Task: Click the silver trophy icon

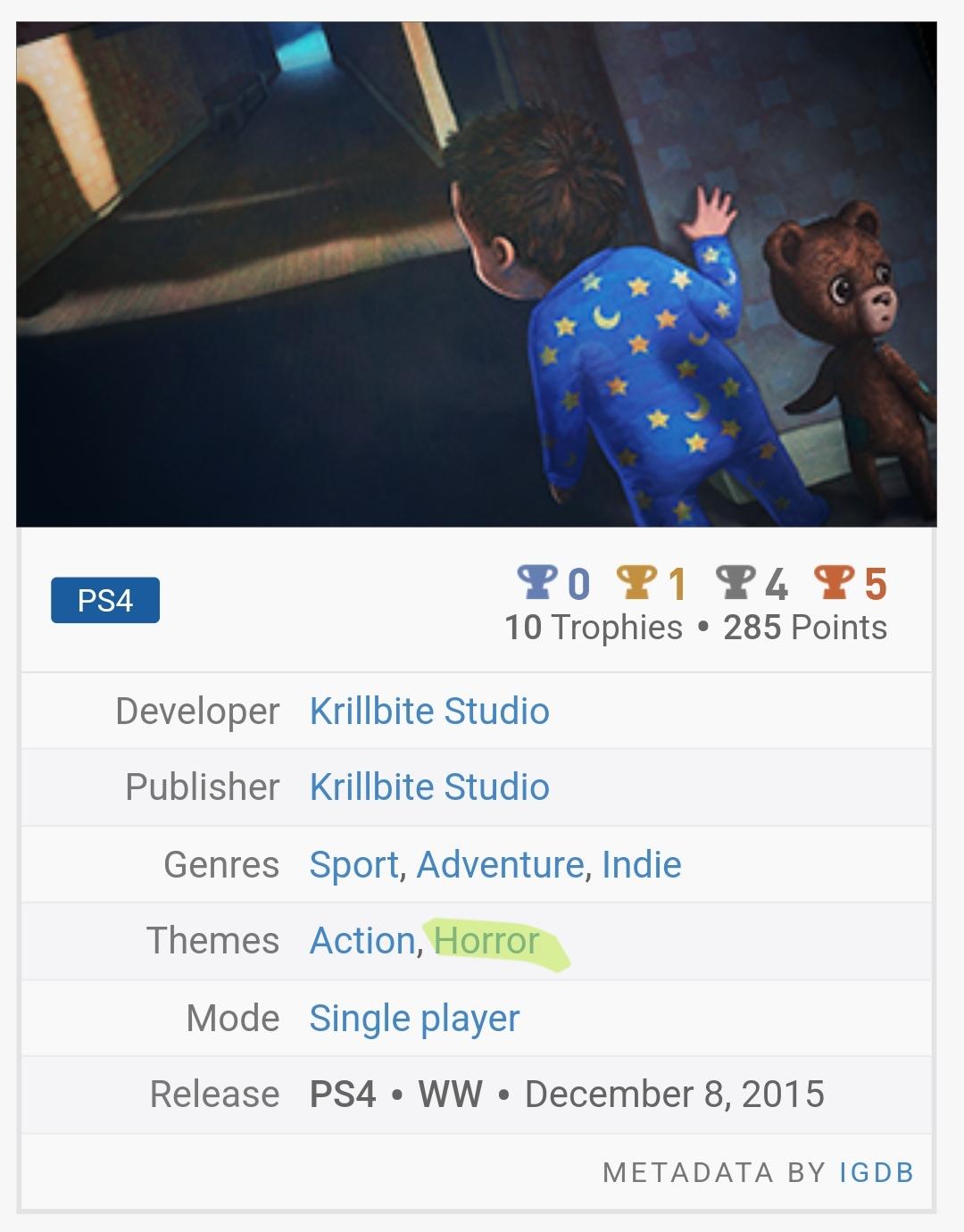Action: 735,582
